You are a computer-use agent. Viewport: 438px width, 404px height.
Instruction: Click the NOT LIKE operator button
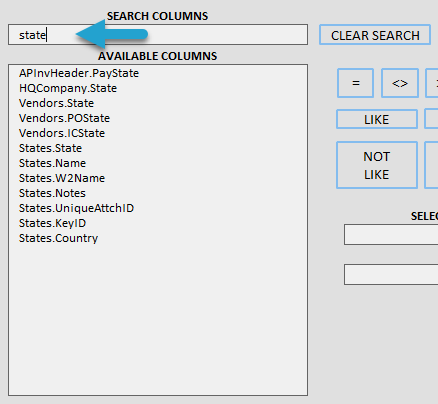377,165
